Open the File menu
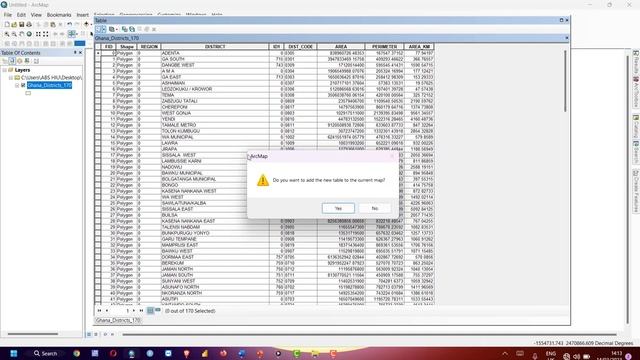 coord(8,15)
